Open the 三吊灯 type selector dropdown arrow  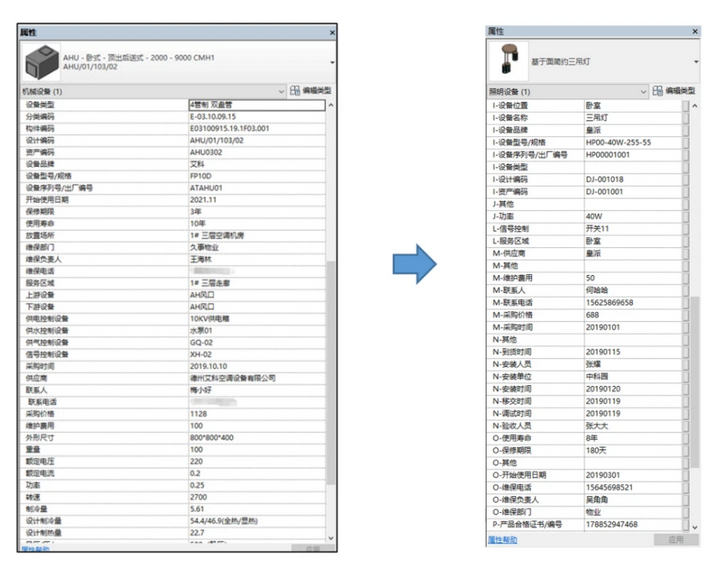[x=696, y=61]
